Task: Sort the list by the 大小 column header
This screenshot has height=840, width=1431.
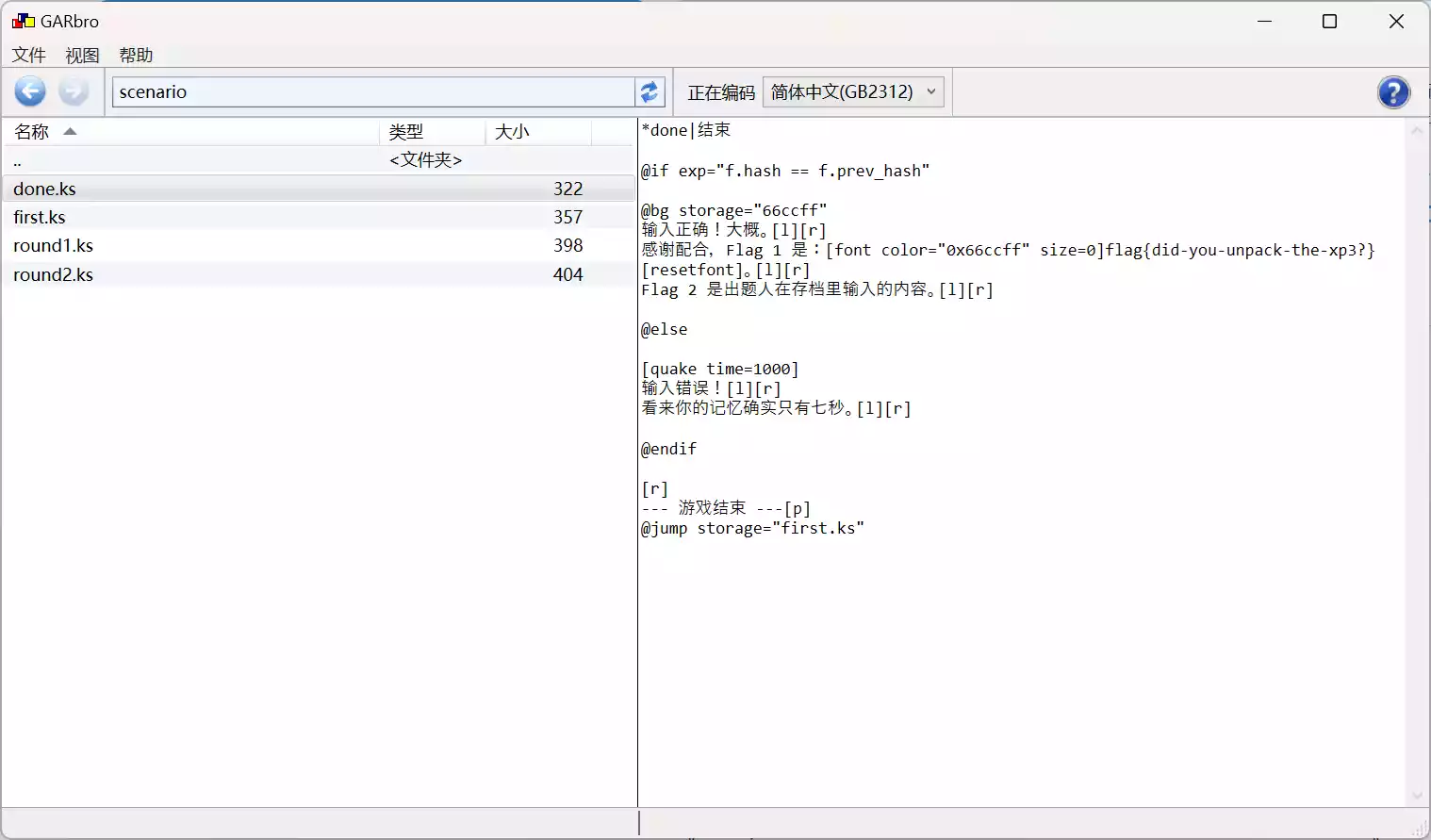Action: pos(538,132)
